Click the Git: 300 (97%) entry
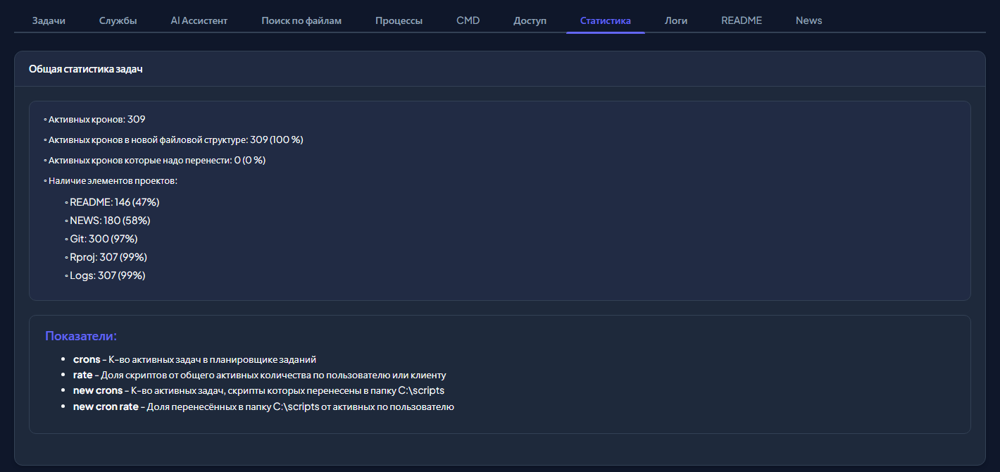1000x472 pixels. 101,239
